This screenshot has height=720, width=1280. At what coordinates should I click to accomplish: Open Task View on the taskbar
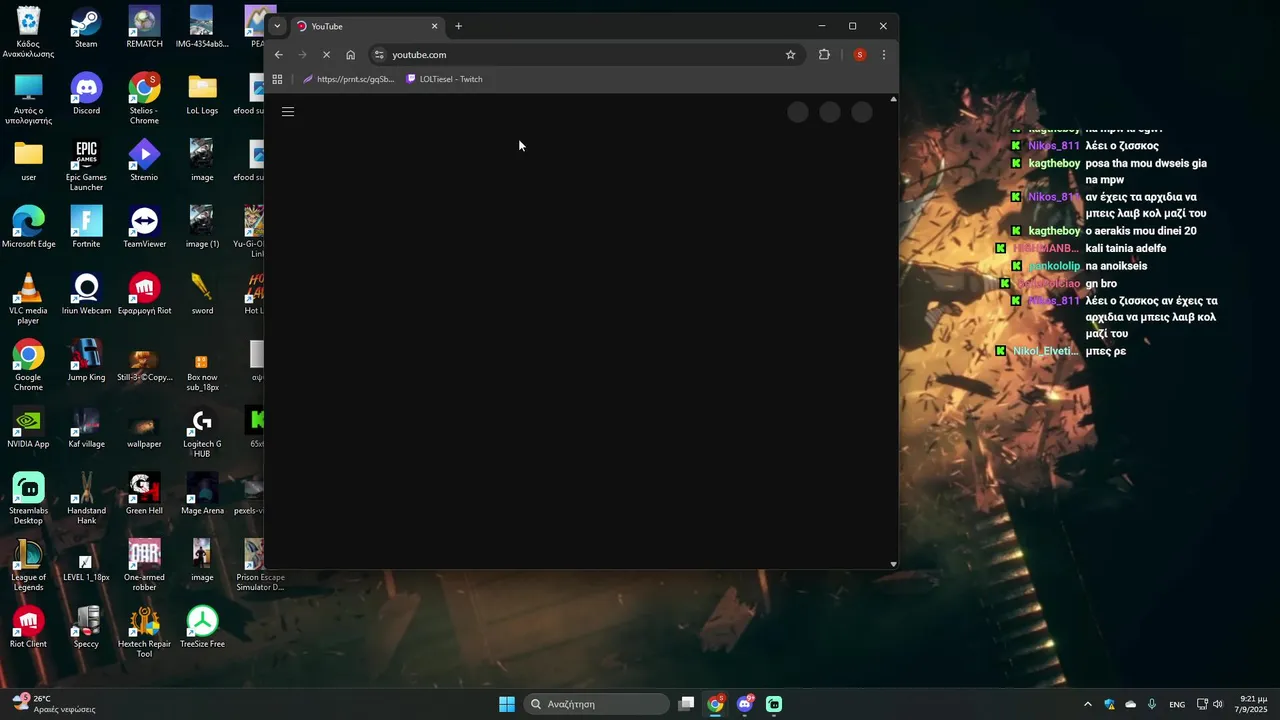[x=686, y=704]
